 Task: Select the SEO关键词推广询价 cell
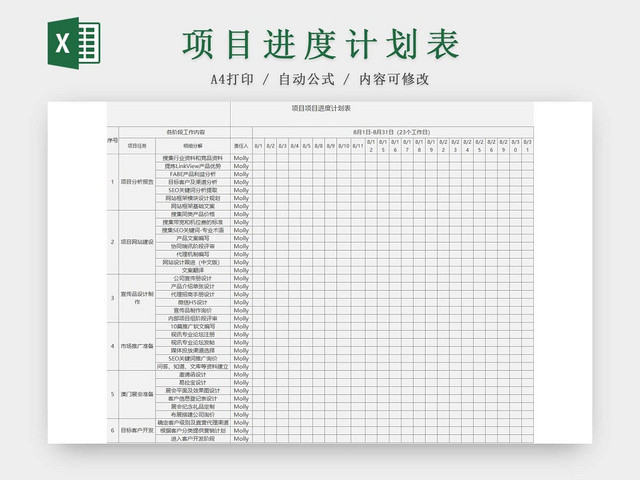[193, 358]
